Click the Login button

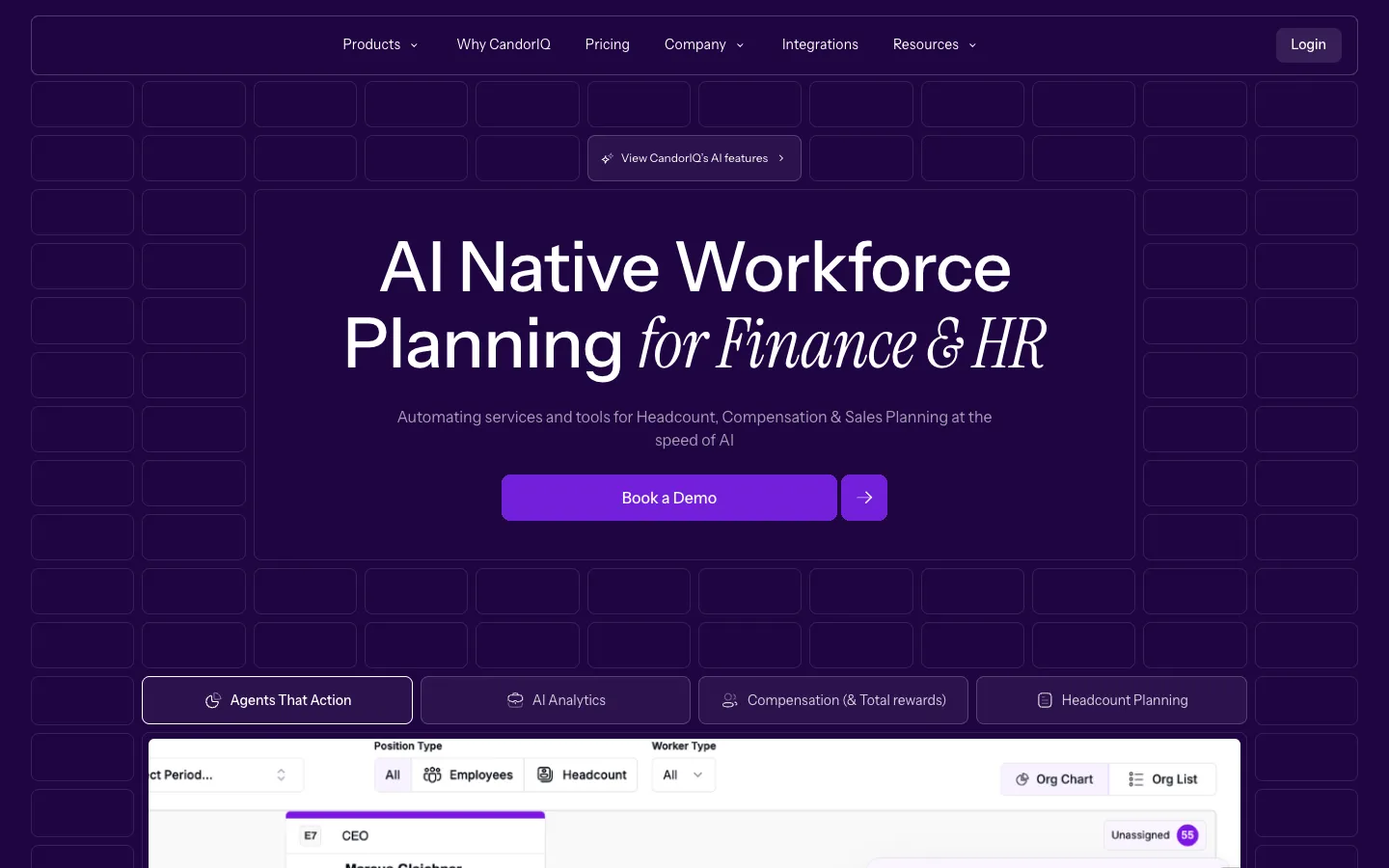[x=1308, y=44]
